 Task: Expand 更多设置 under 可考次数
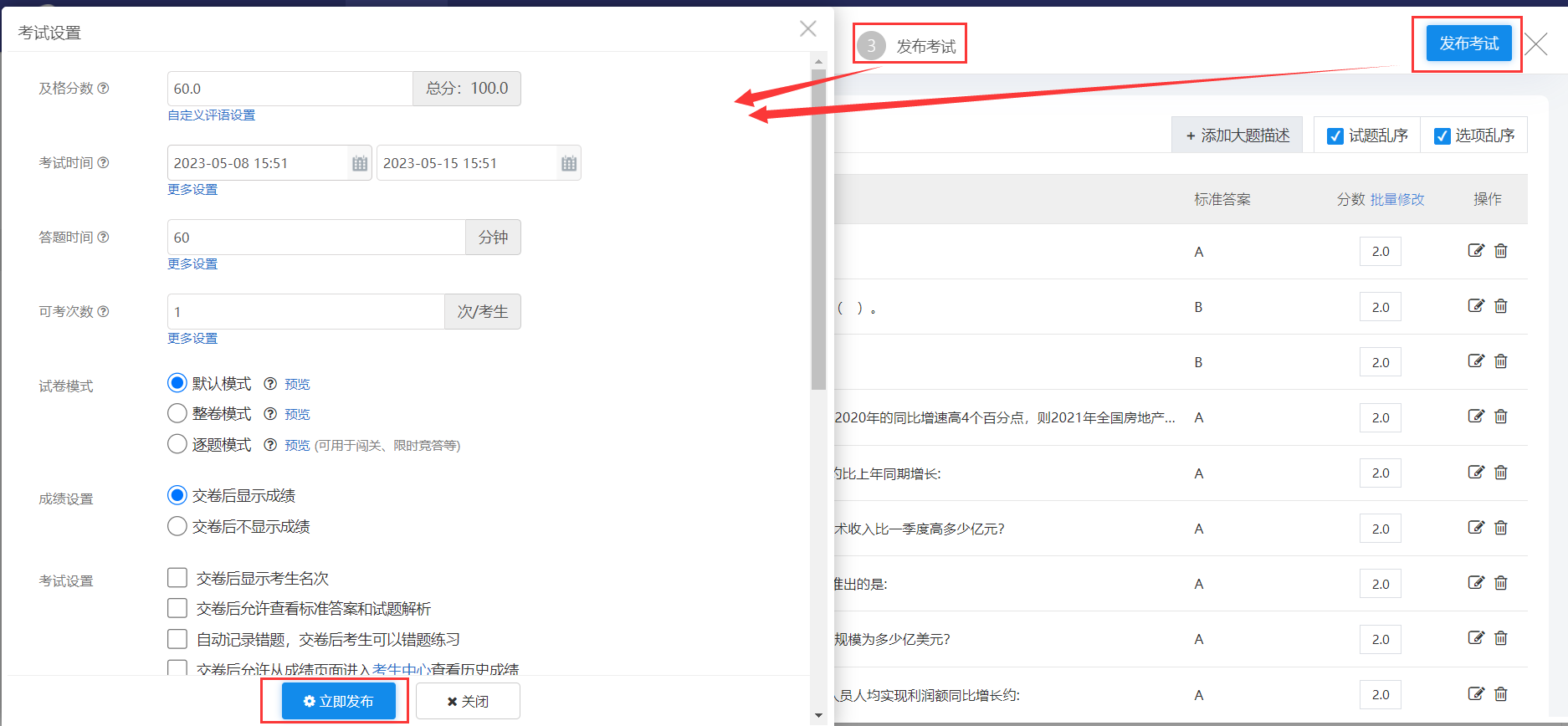coord(192,339)
